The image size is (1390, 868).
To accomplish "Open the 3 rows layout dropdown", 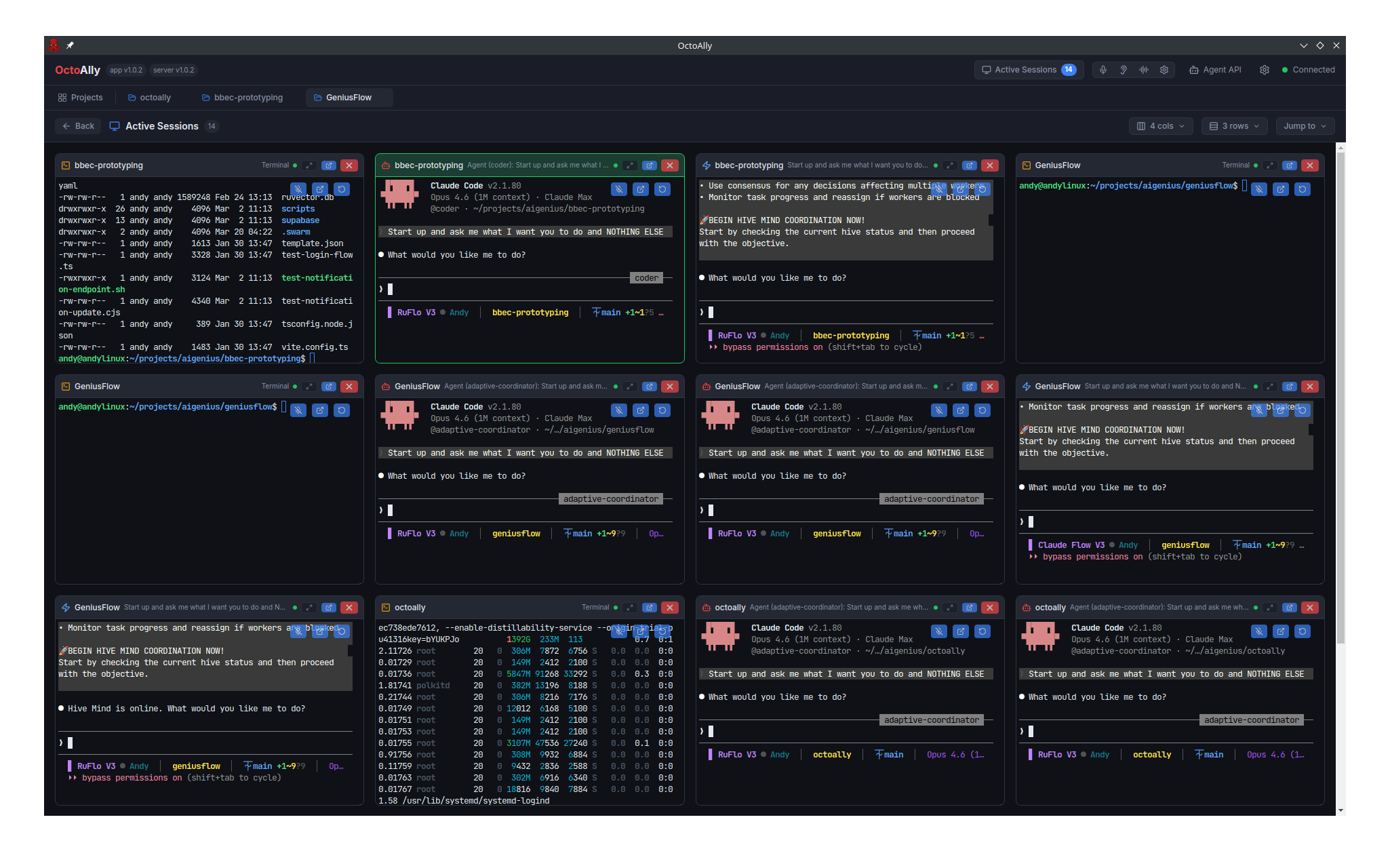I will [1234, 126].
